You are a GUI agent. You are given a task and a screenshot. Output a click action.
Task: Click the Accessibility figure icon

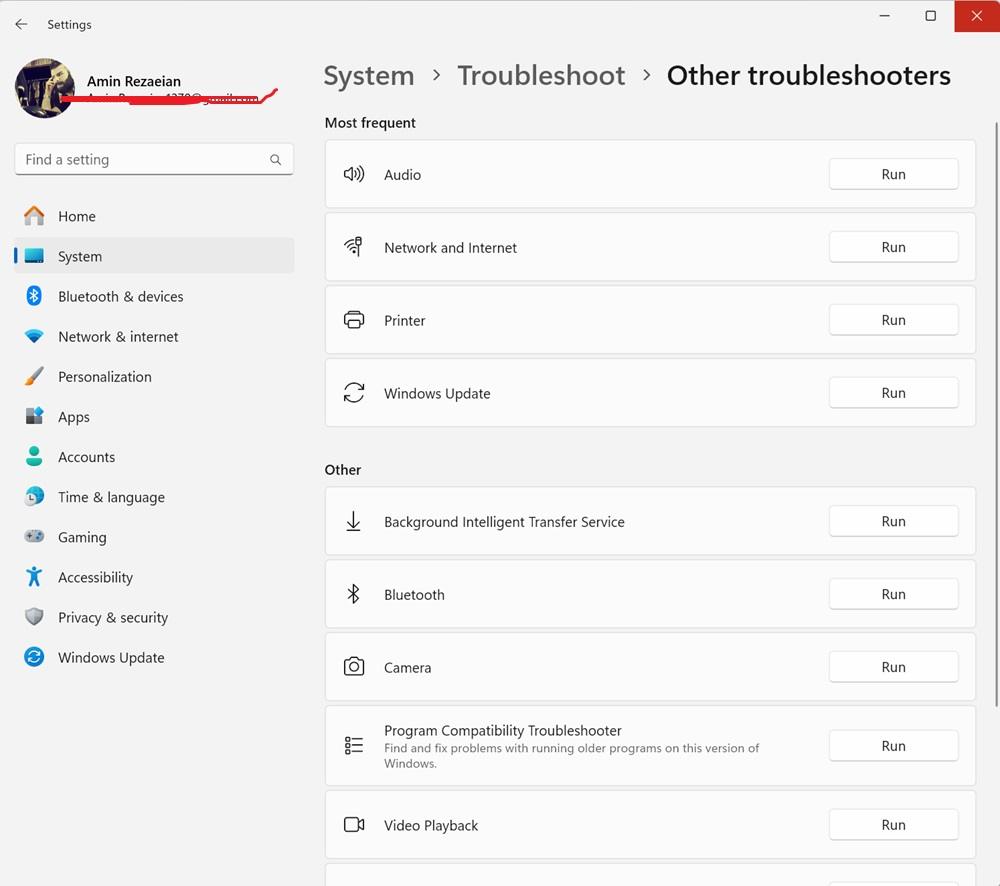tap(34, 577)
